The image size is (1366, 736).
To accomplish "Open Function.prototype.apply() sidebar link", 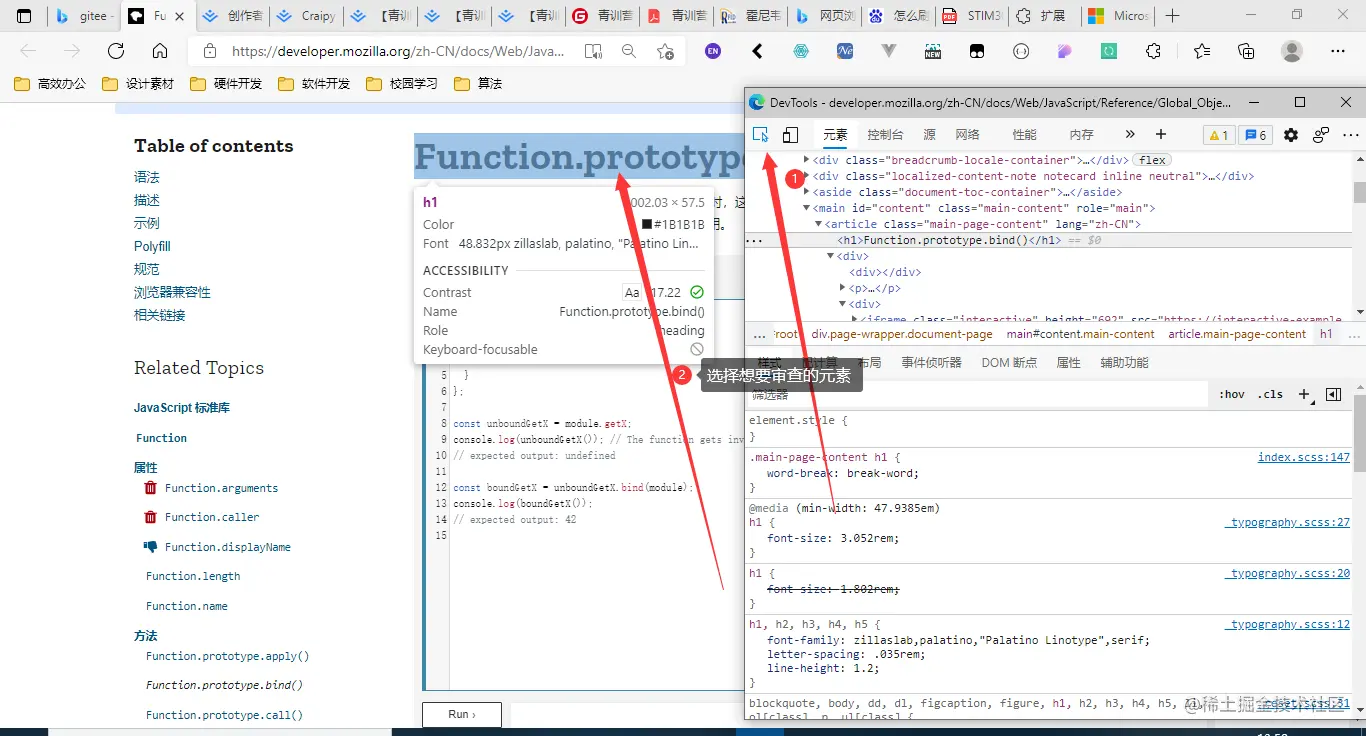I will pyautogui.click(x=227, y=656).
